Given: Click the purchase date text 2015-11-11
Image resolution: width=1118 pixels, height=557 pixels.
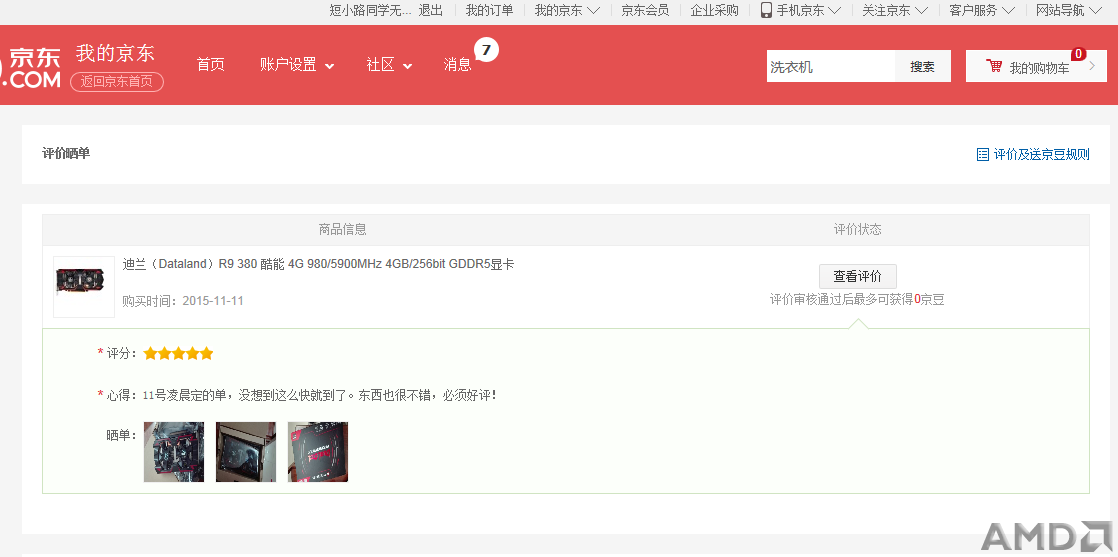Looking at the screenshot, I should point(213,301).
